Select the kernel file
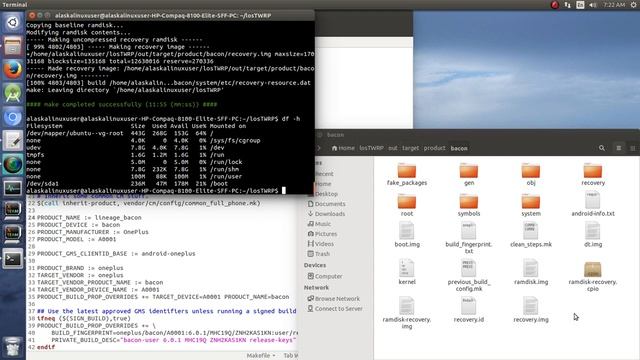 coord(407,273)
